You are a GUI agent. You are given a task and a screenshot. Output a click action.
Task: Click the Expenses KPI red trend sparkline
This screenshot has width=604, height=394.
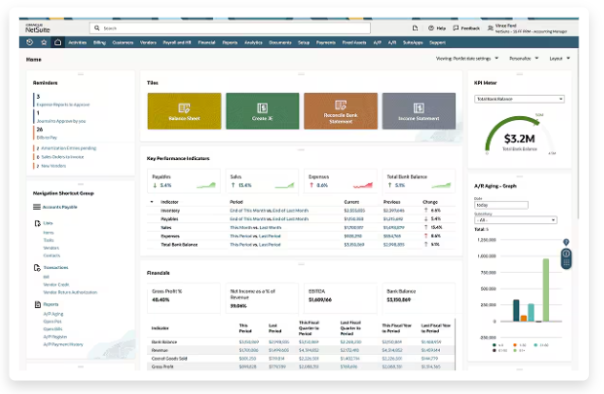pyautogui.click(x=363, y=185)
